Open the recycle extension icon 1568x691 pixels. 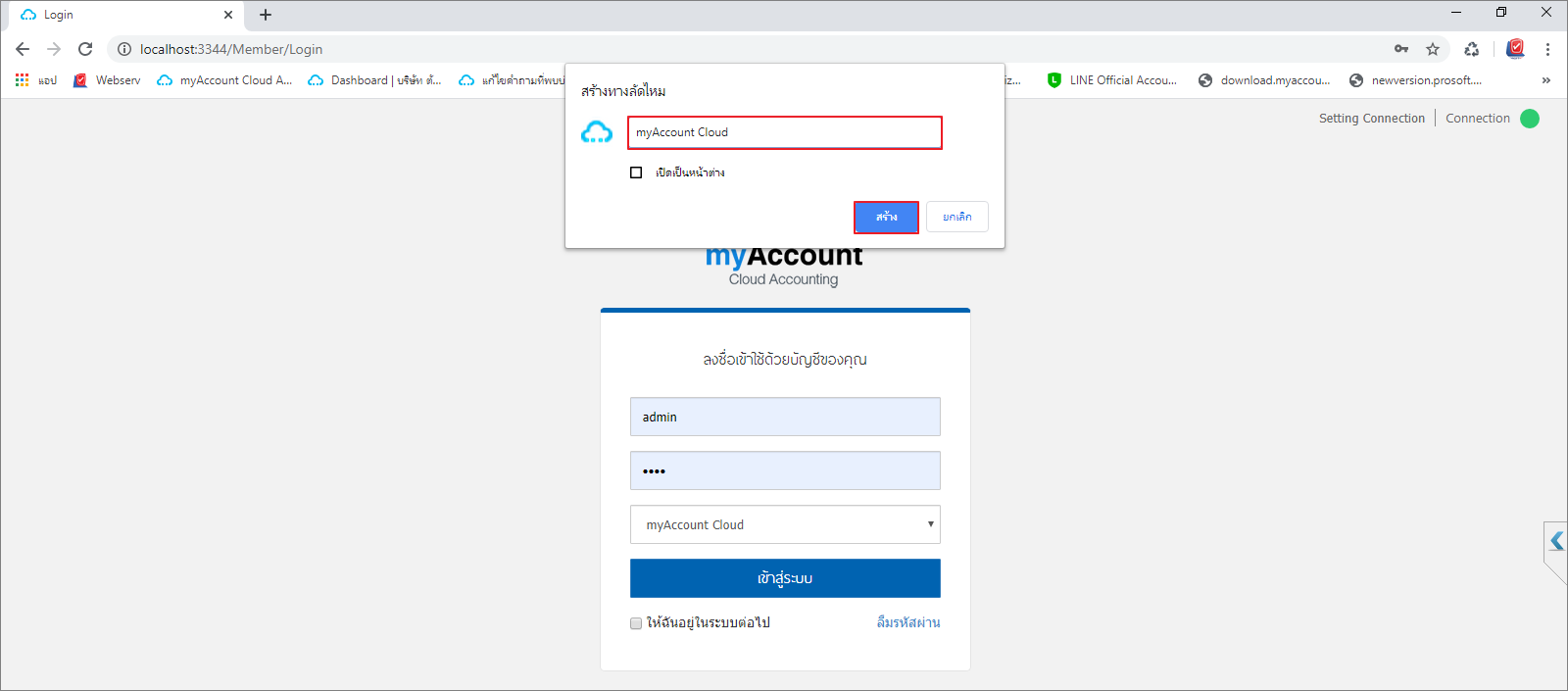click(x=1472, y=49)
